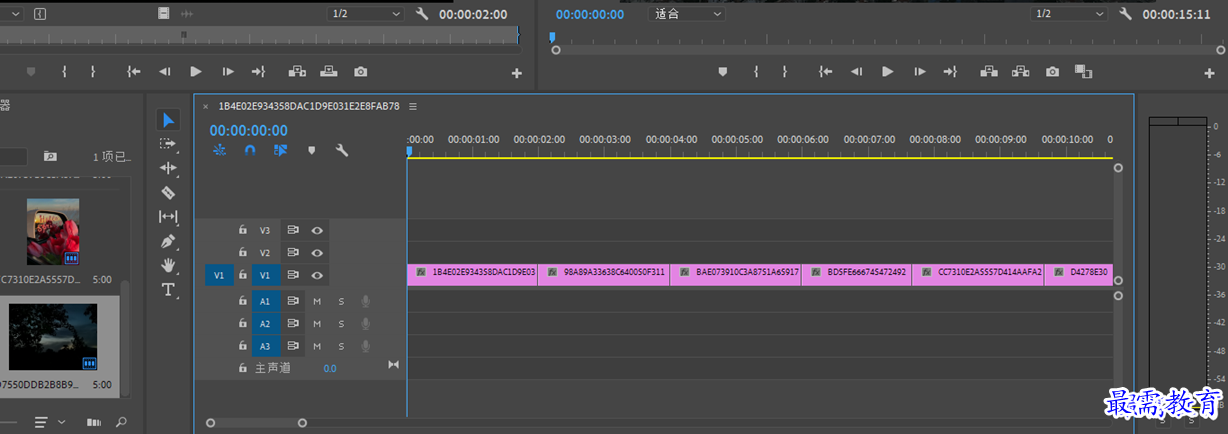Screen dimensions: 1228x434
Task: Play sequence in program monitor
Action: (x=887, y=71)
